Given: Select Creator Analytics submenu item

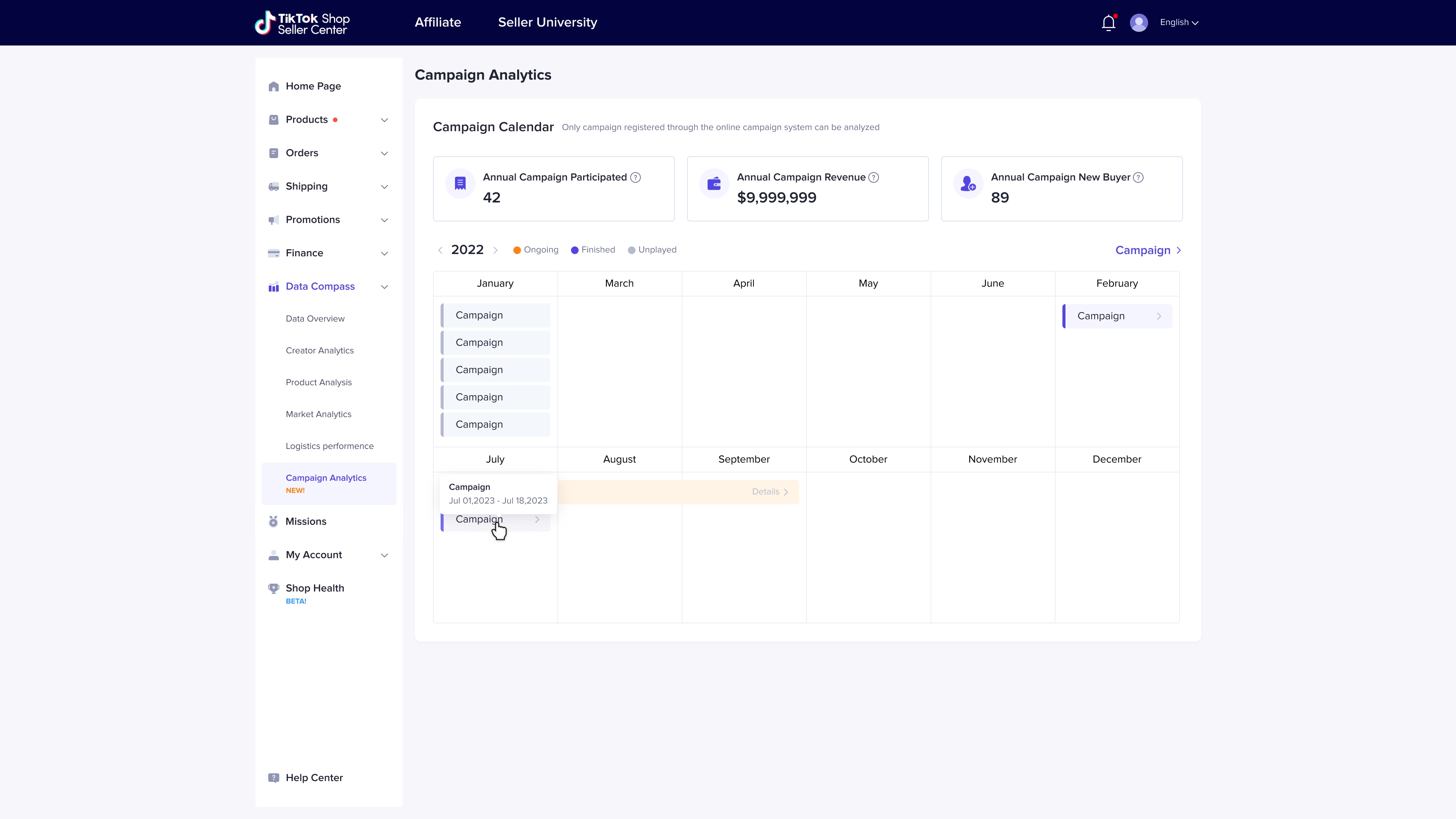Looking at the screenshot, I should [319, 350].
